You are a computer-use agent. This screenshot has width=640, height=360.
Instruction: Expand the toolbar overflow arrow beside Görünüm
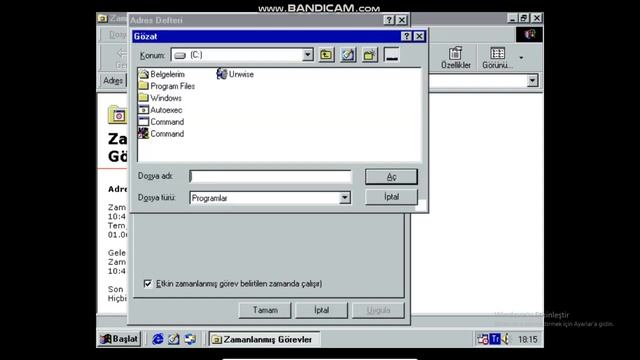click(x=521, y=58)
